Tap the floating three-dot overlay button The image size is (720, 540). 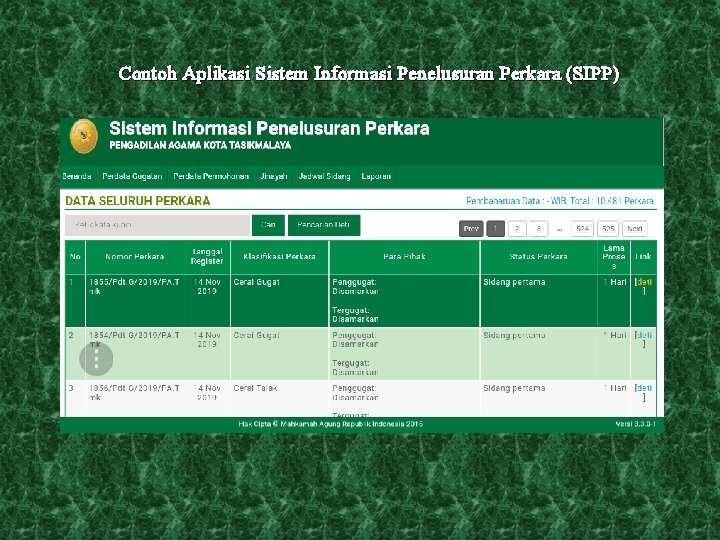(96, 359)
